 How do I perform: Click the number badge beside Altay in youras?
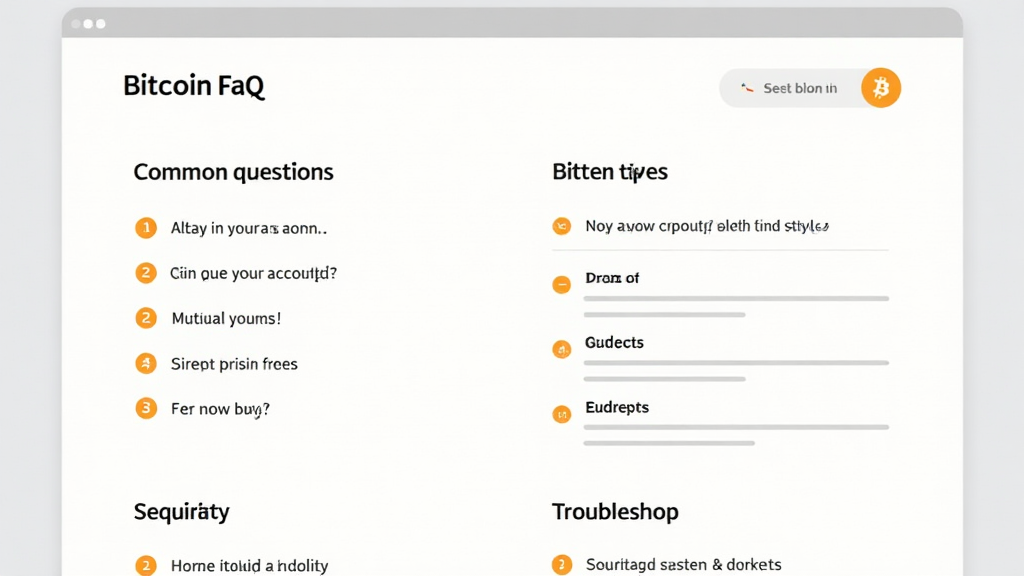pos(146,228)
